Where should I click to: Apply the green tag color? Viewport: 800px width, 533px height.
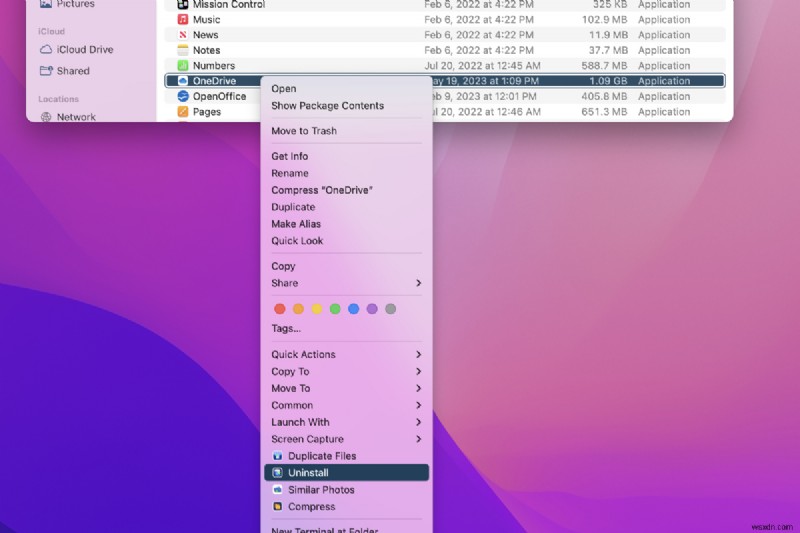(x=335, y=309)
